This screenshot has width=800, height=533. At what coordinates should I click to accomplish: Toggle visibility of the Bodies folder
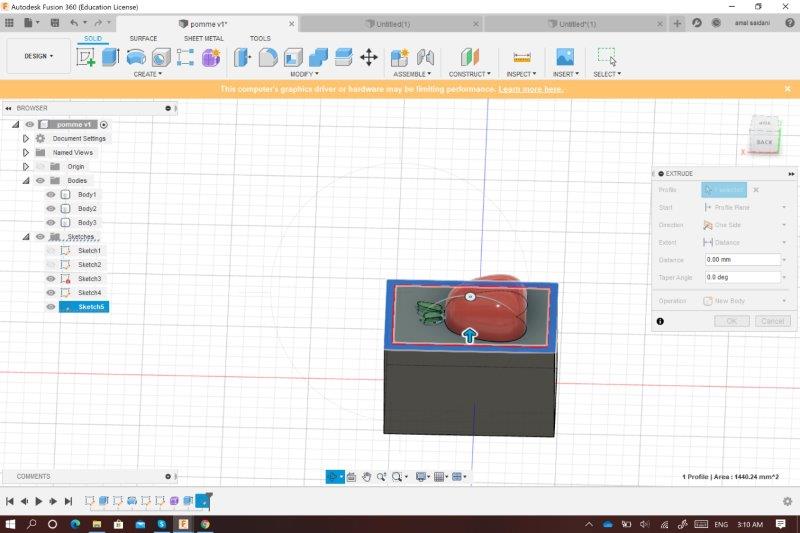40,181
